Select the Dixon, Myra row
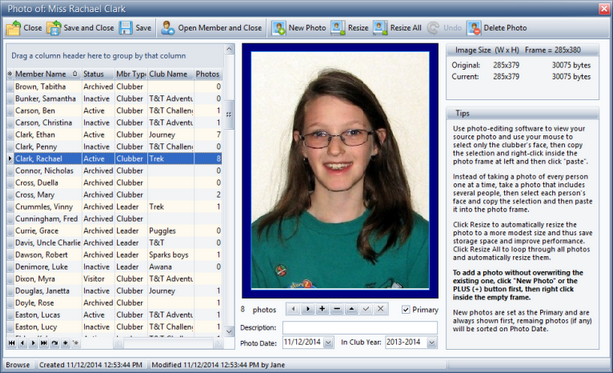Viewport: 613px width, 373px height. coord(115,279)
